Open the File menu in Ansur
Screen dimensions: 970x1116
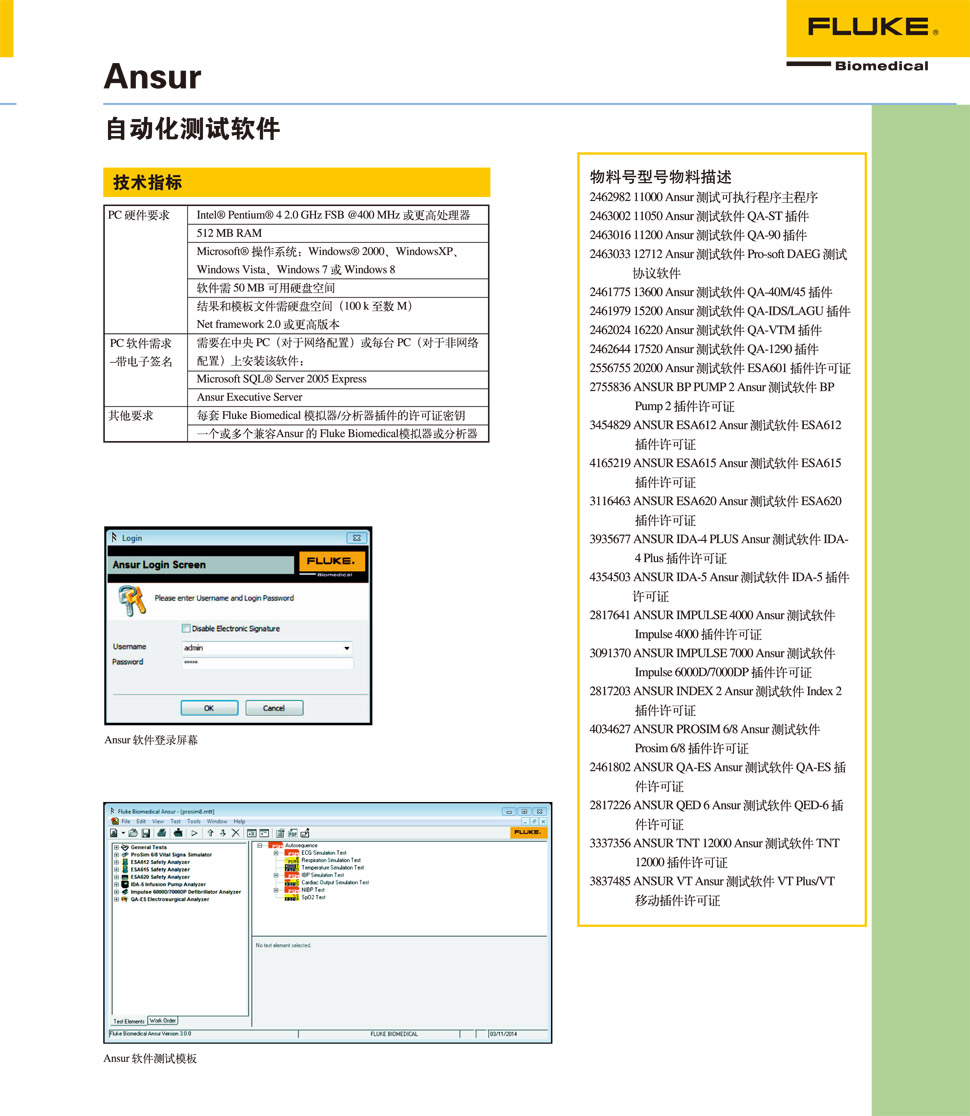pyautogui.click(x=126, y=821)
